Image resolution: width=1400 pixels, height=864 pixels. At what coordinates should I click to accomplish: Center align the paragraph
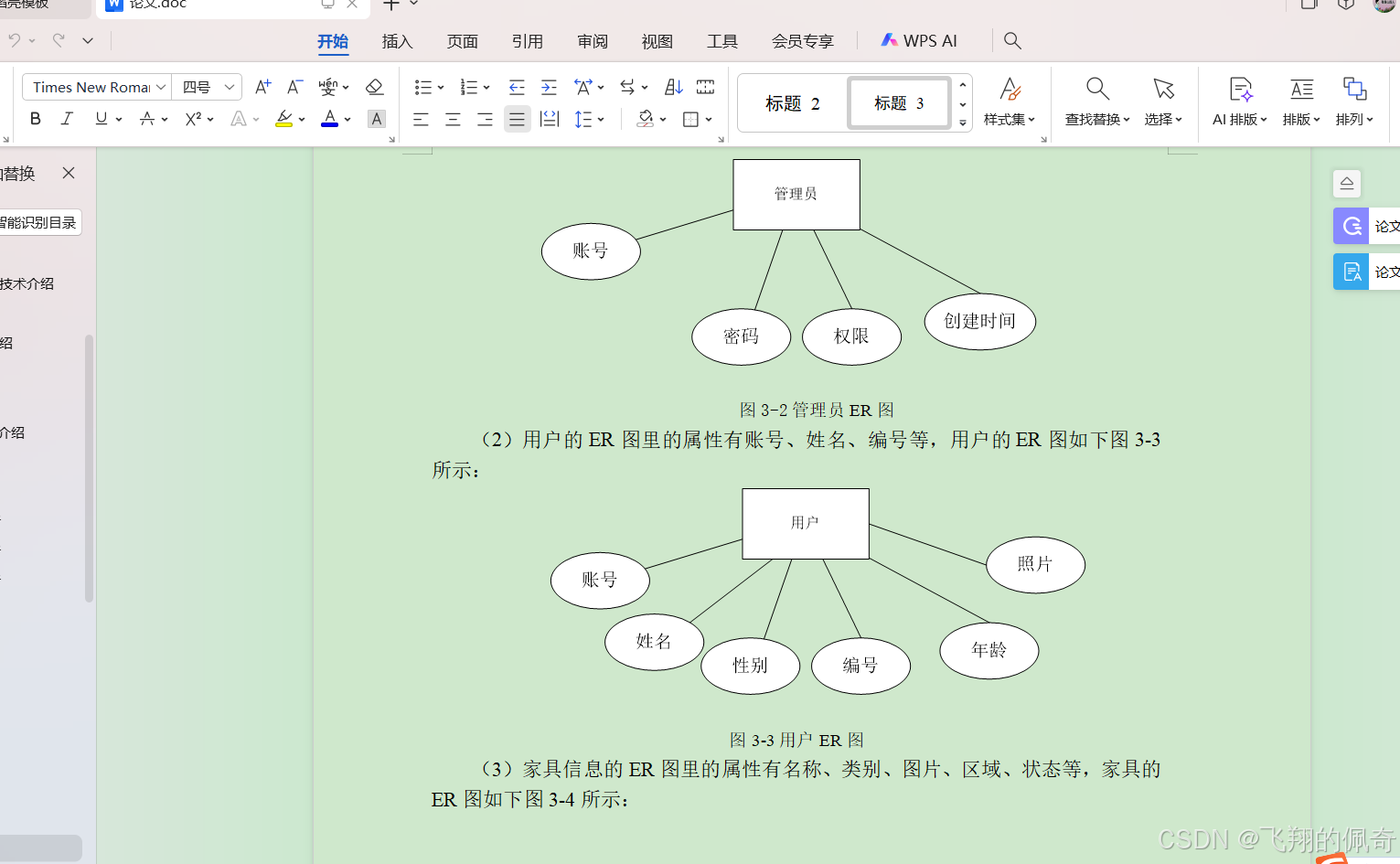(453, 119)
